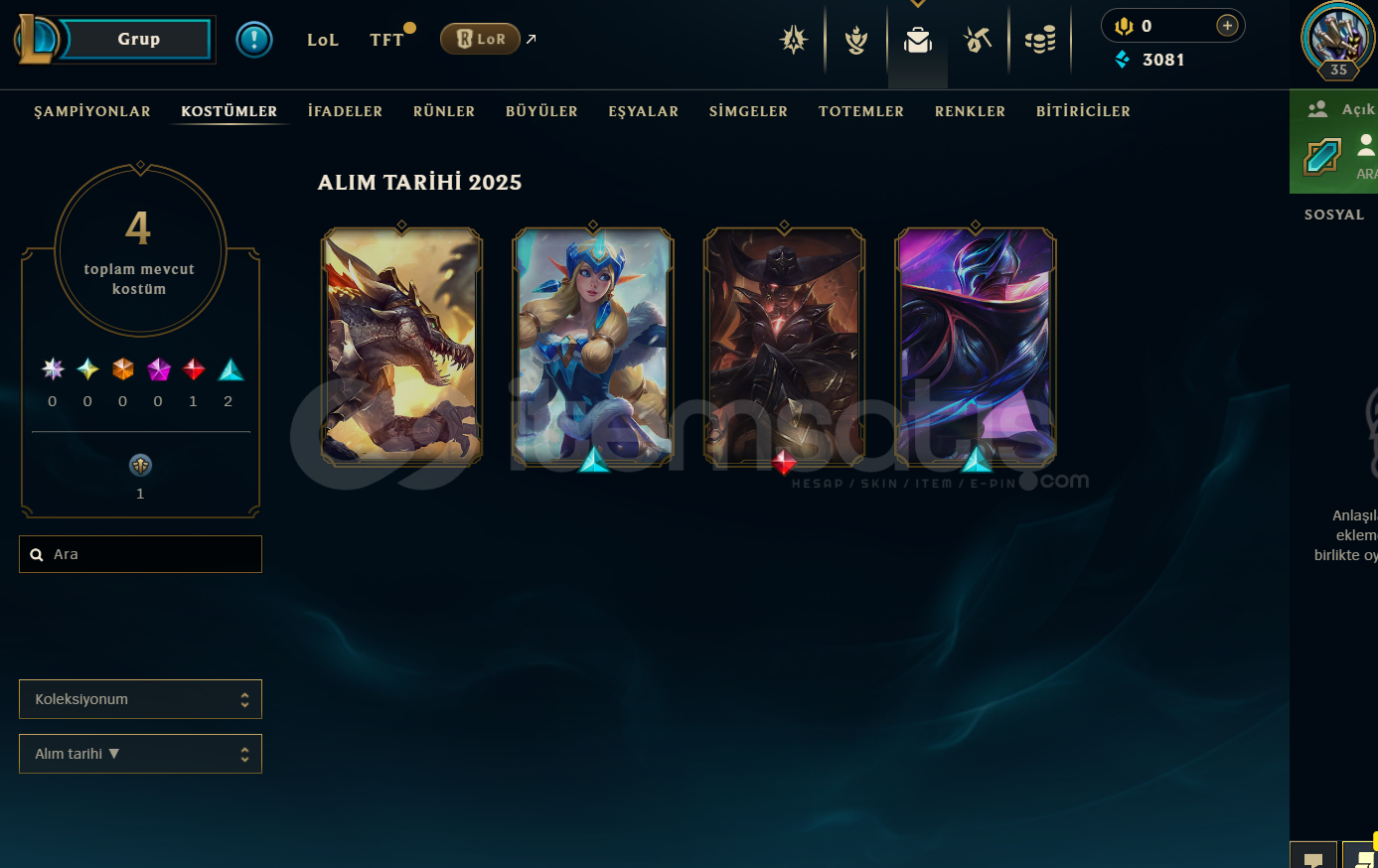The image size is (1378, 868).
Task: Switch to the TOTEMLER tab
Action: pos(861,111)
